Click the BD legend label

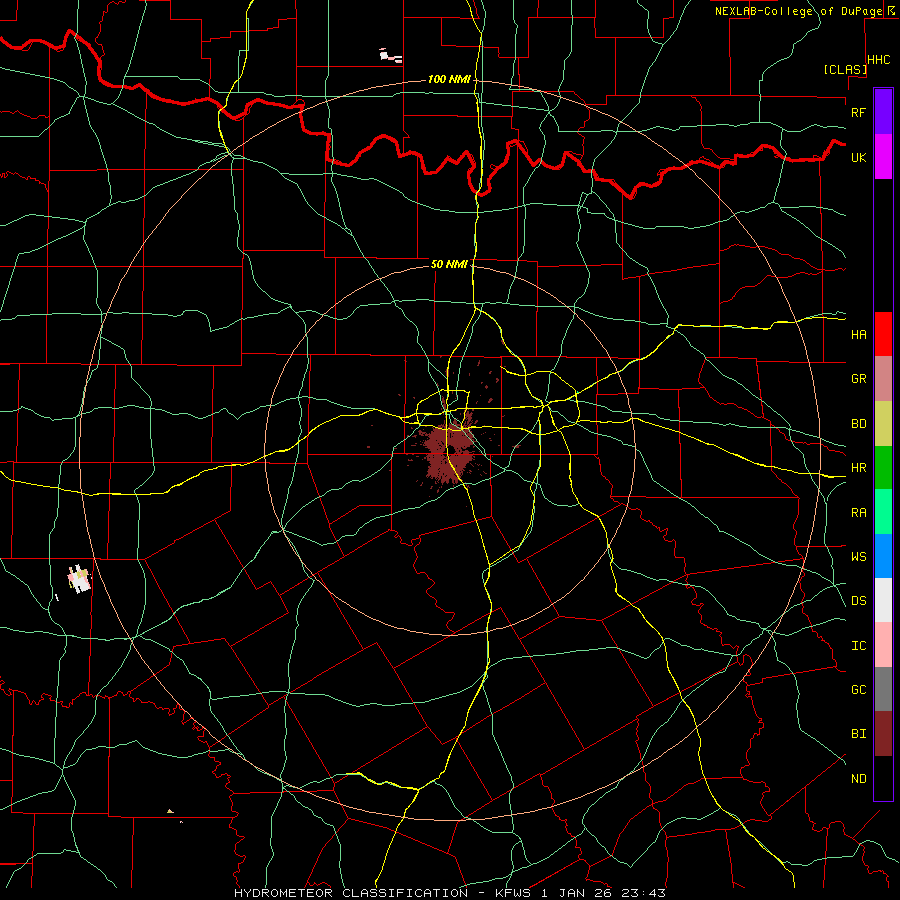point(859,424)
